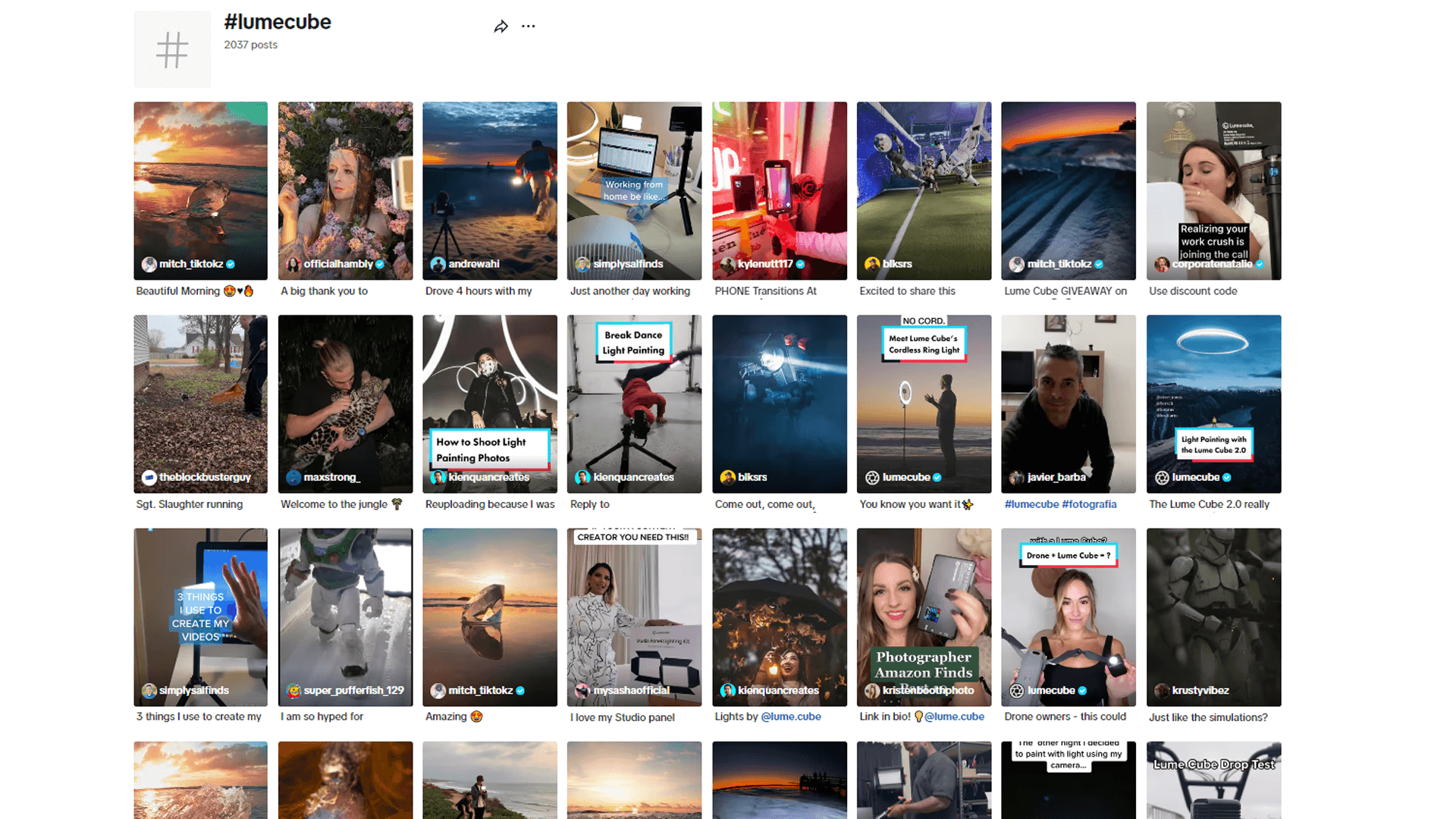Open mitch_tiktokz Lume Cube GIVEAWAY video
The image size is (1456, 819).
click(1068, 191)
